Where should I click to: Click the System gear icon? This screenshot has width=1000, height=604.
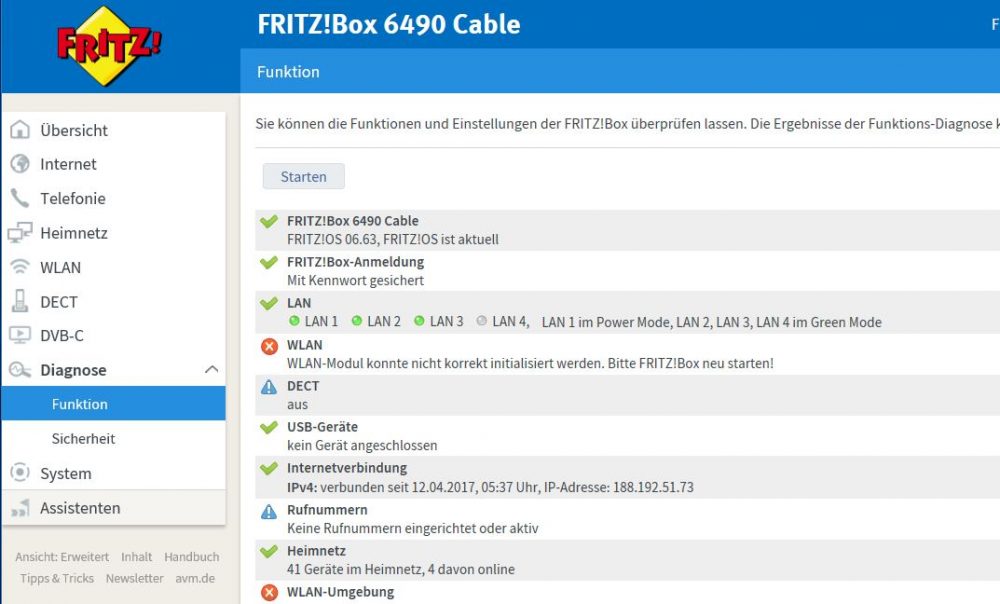pos(20,473)
